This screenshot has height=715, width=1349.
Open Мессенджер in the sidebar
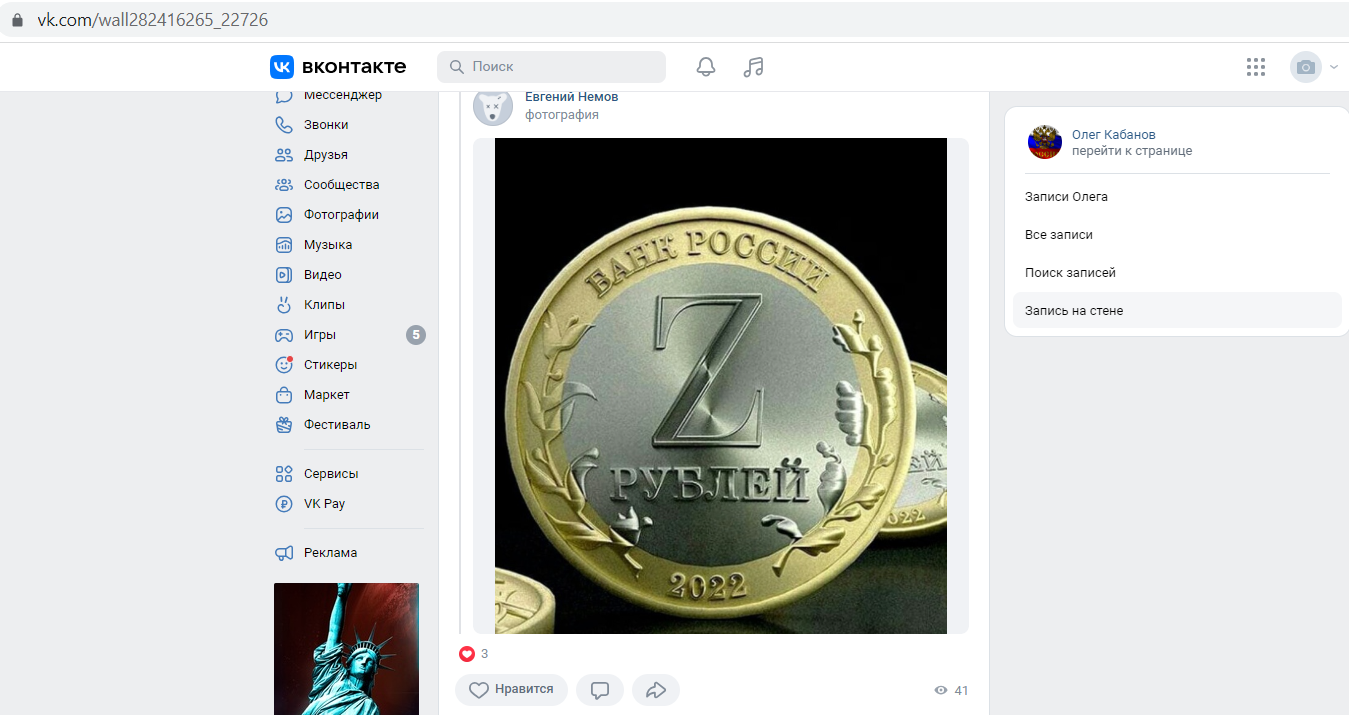pos(343,95)
